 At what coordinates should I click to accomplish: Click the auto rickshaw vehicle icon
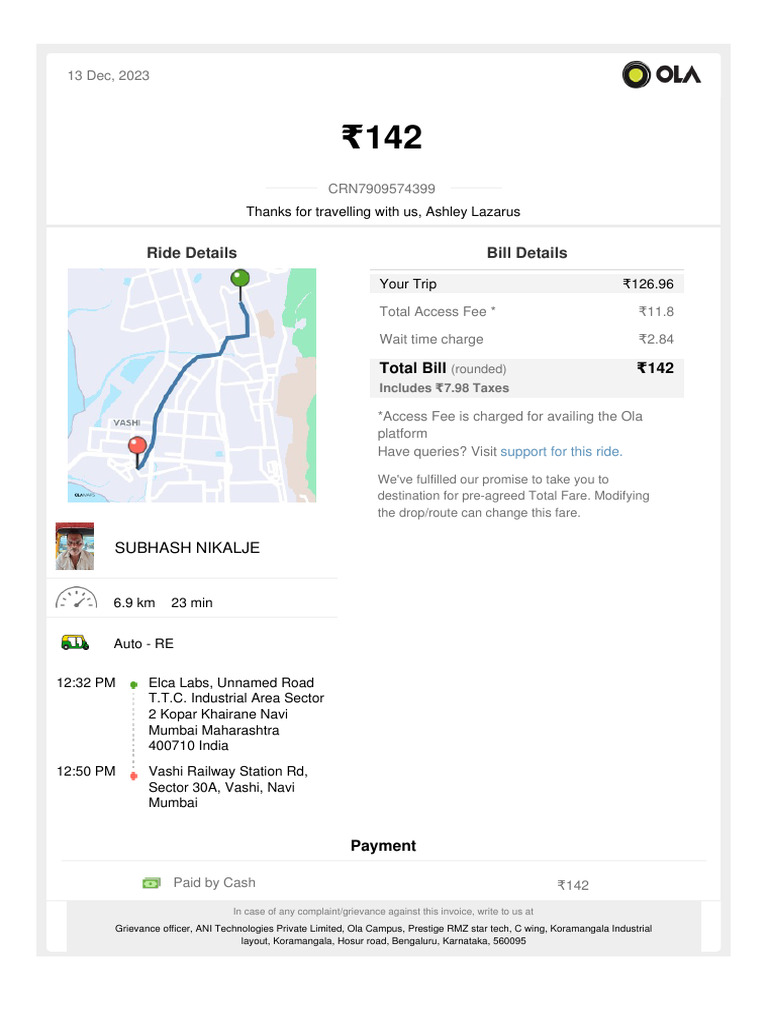75,642
